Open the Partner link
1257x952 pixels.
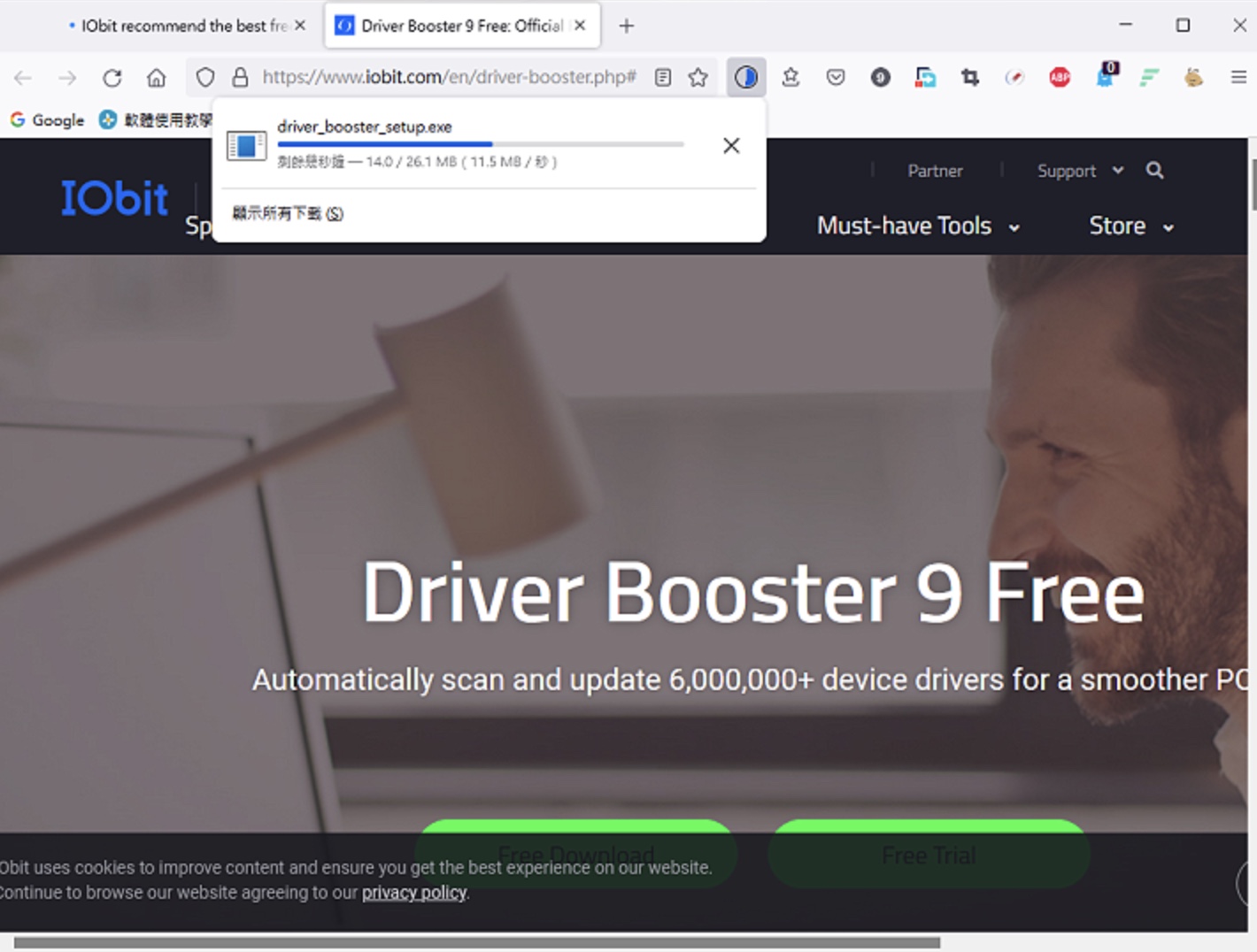click(x=935, y=171)
